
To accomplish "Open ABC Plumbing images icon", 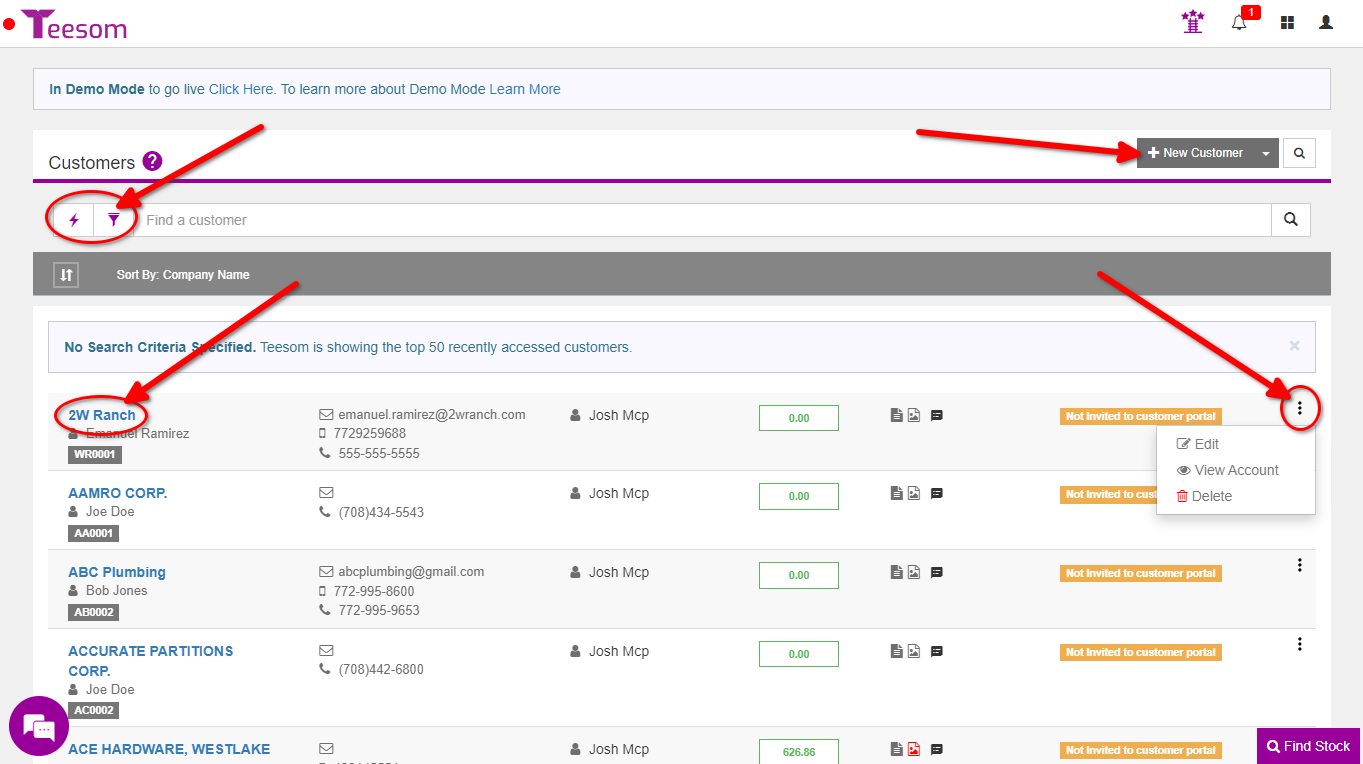I will pos(914,572).
